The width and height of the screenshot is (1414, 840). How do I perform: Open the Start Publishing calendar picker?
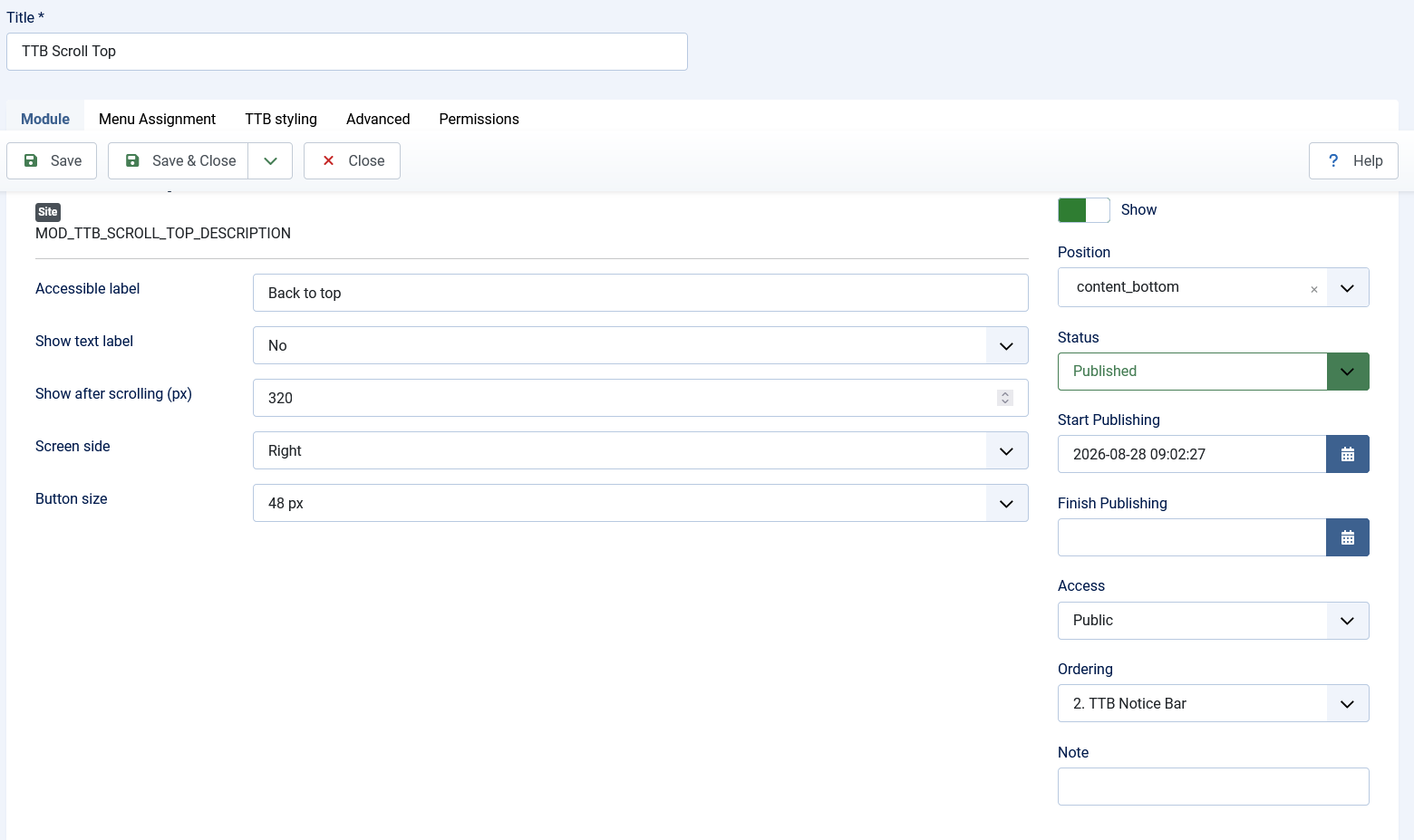coord(1347,454)
